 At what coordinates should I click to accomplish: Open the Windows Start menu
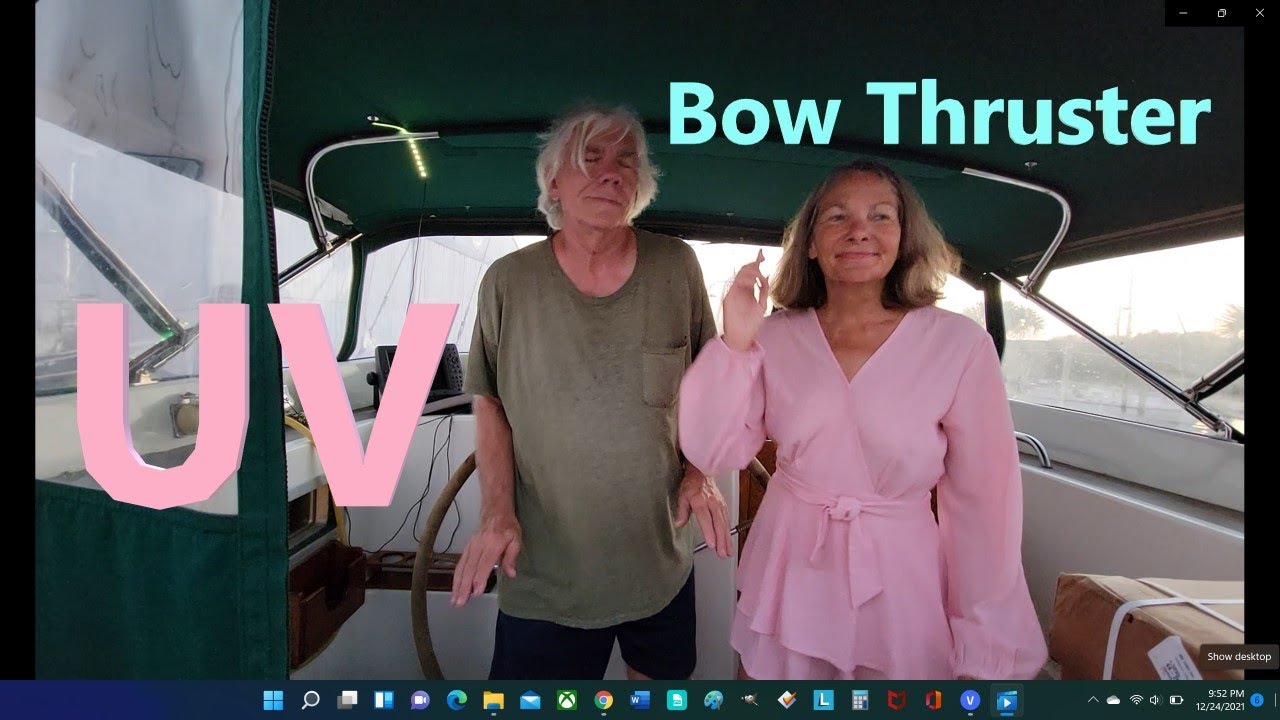273,700
